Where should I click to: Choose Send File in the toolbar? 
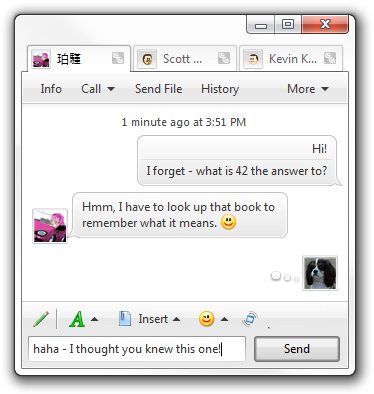(x=158, y=89)
